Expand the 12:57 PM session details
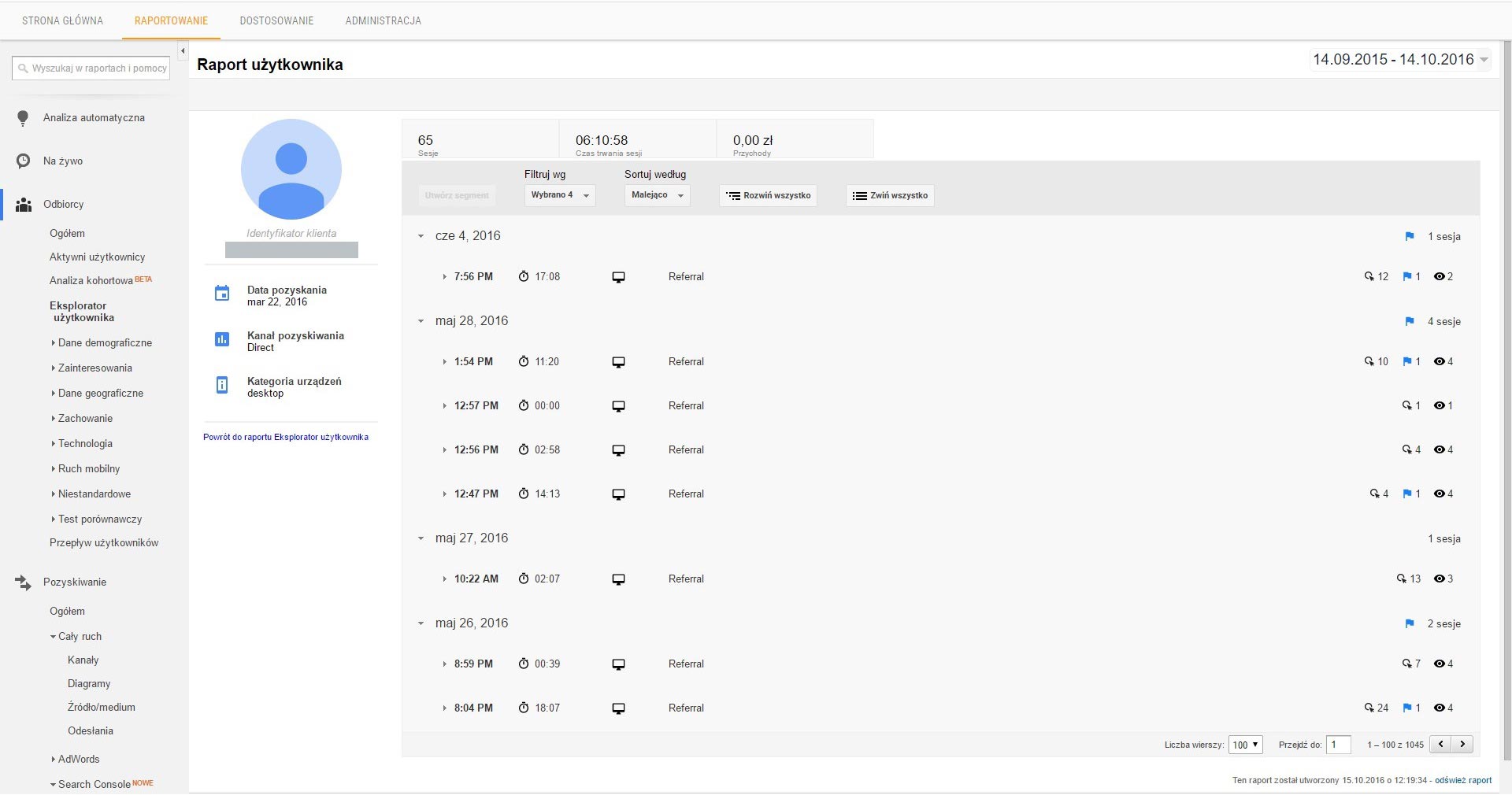This screenshot has width=1512, height=795. (x=444, y=406)
